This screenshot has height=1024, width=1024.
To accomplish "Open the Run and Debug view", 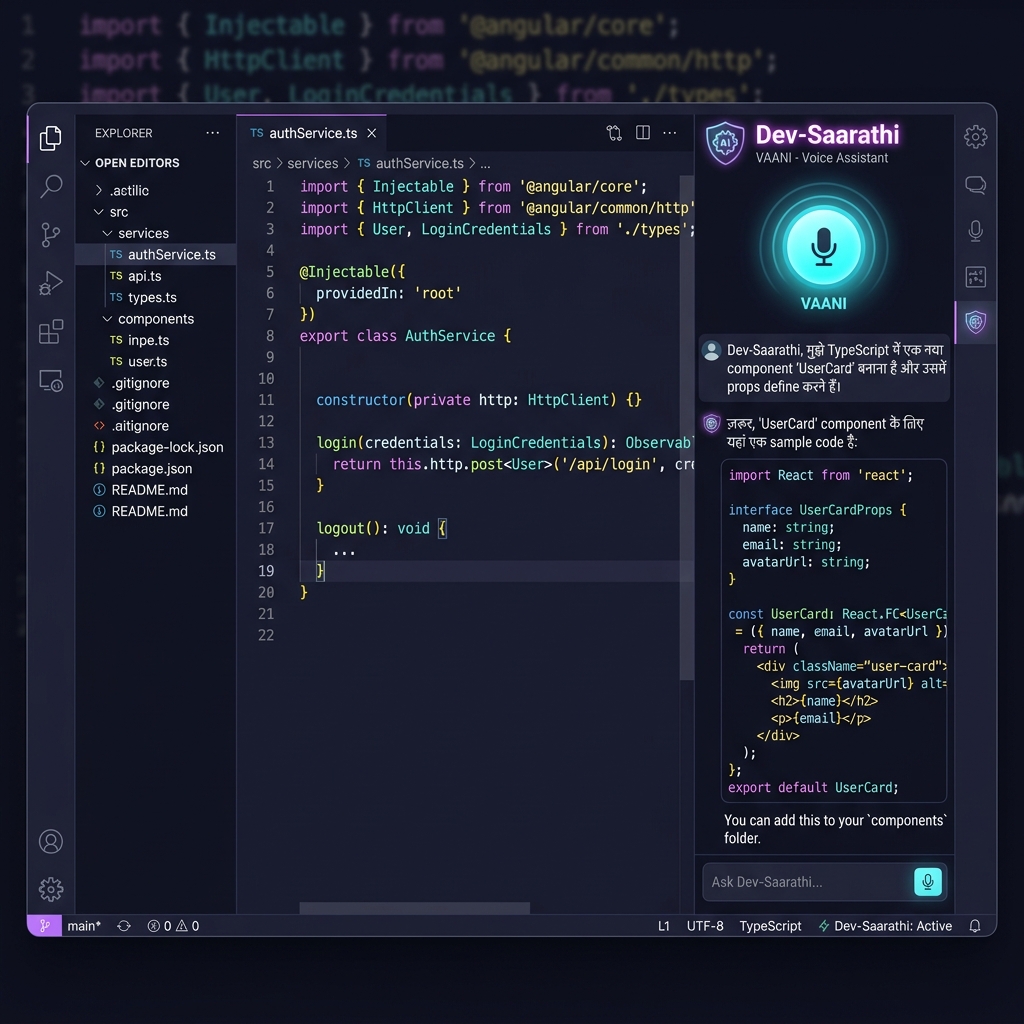I will [50, 283].
